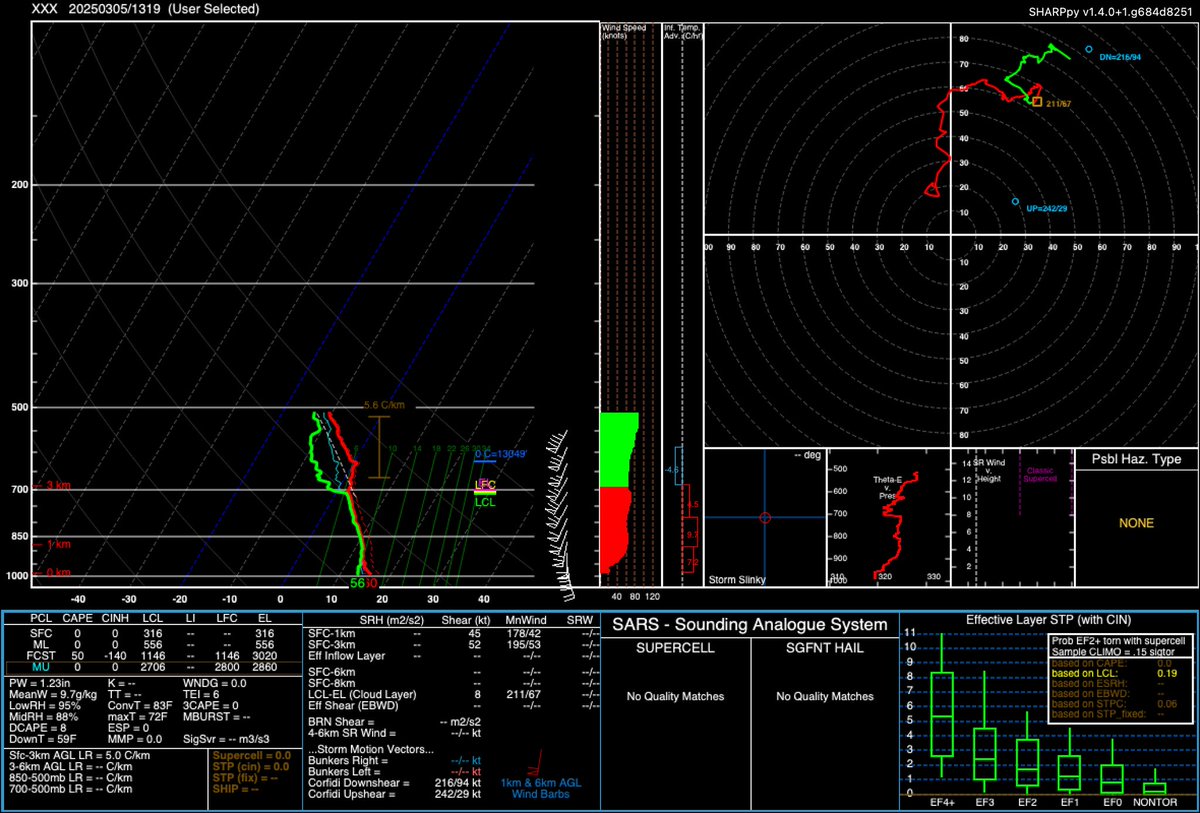
Task: Click the LFC level marker on skew-T
Action: [x=485, y=484]
